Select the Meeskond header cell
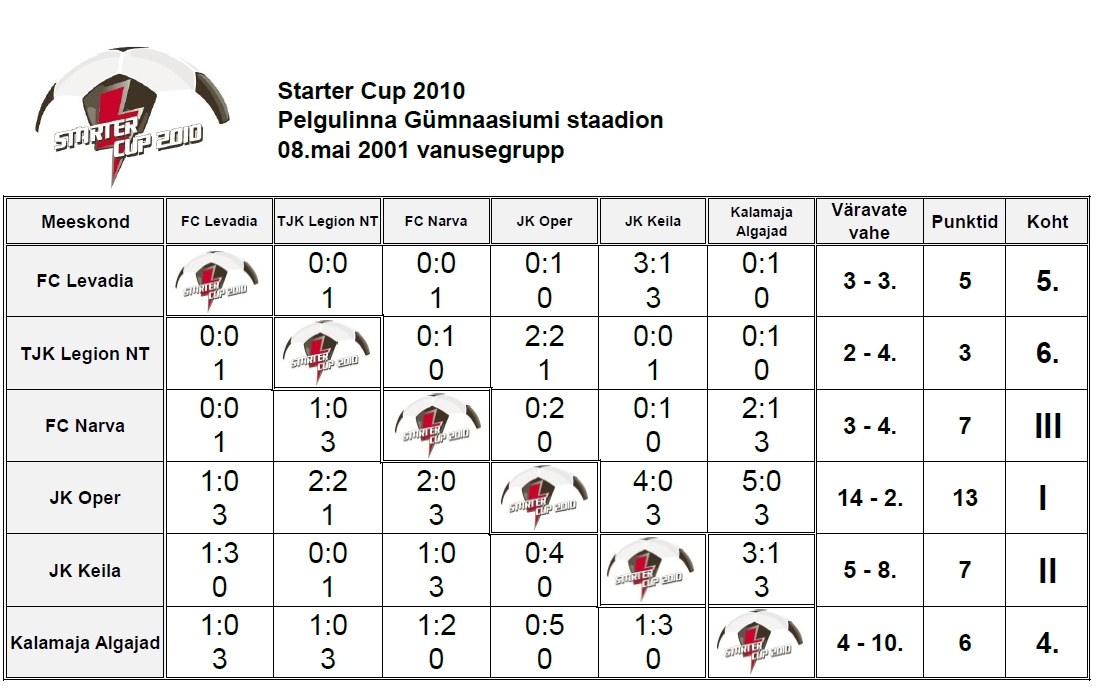Viewport: 1104px width, 690px height. pos(85,221)
